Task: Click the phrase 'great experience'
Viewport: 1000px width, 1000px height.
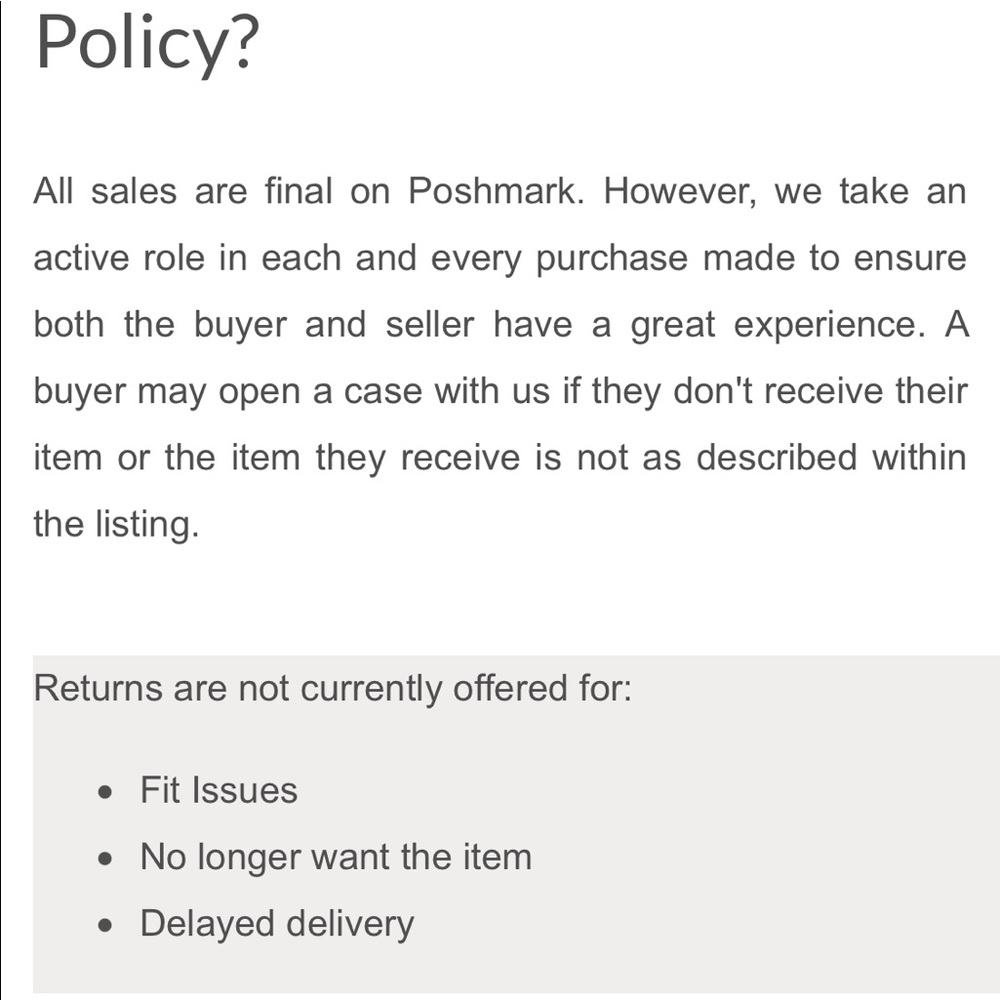Action: coord(777,324)
